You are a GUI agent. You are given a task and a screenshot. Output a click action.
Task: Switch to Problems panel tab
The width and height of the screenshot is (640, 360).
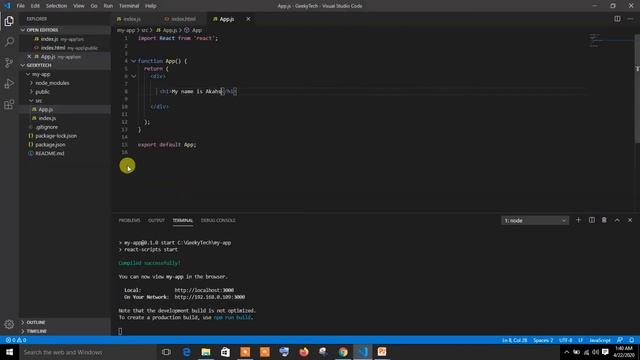[129, 220]
